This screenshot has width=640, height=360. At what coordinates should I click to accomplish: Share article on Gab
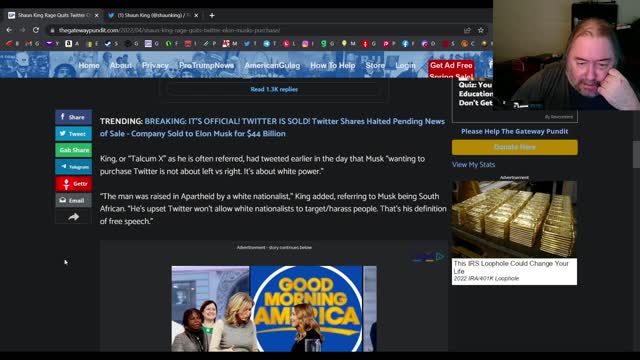click(x=73, y=150)
